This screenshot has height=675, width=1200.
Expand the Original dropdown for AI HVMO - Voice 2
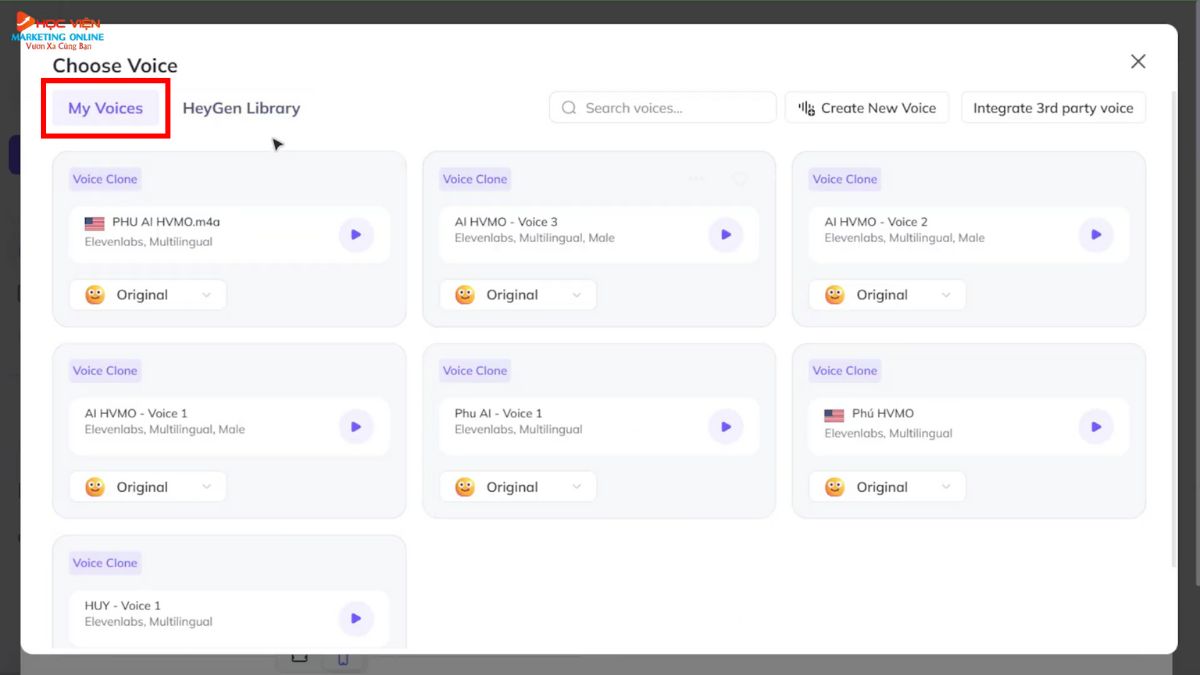coord(888,295)
